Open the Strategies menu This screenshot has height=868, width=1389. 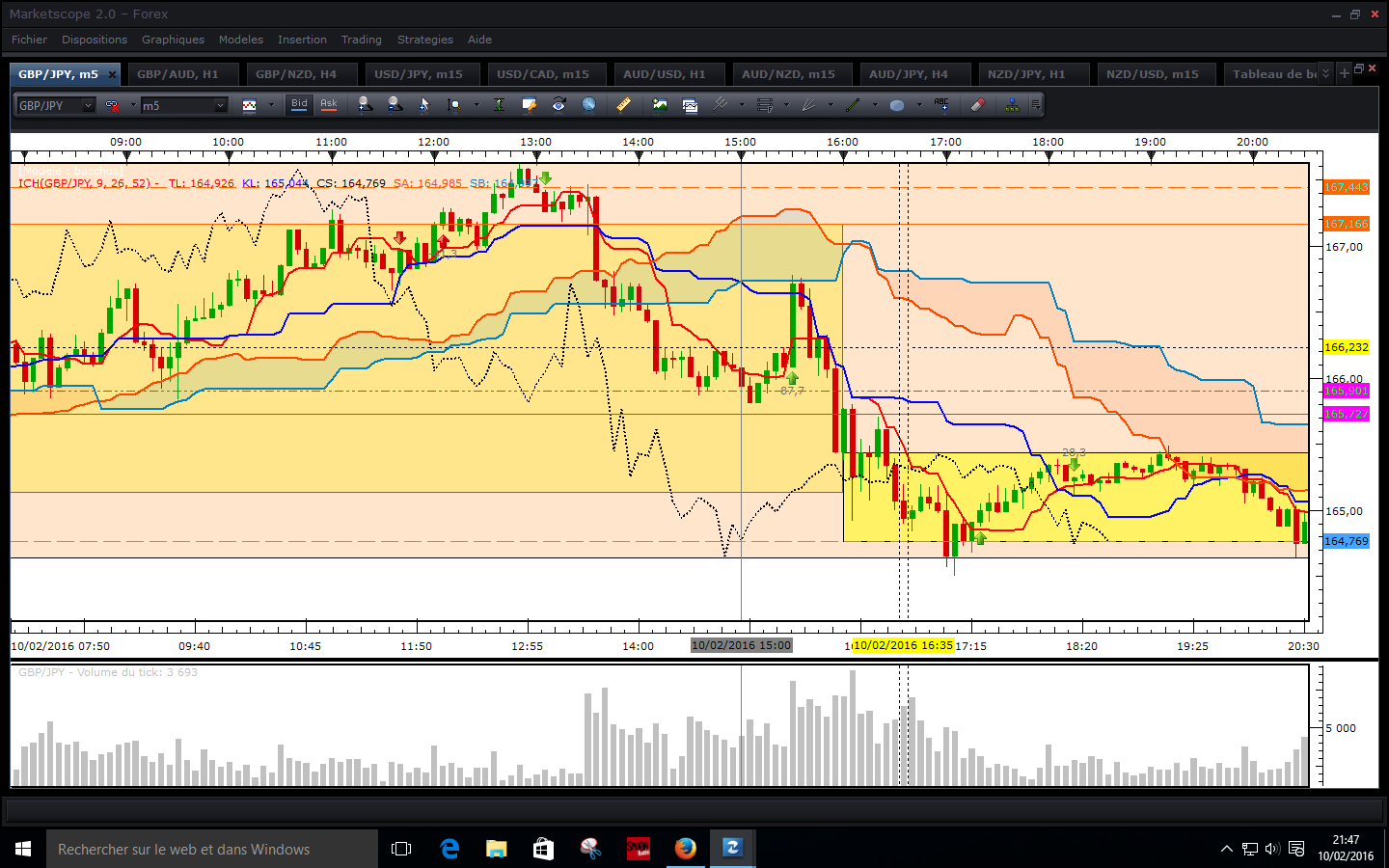coord(424,40)
